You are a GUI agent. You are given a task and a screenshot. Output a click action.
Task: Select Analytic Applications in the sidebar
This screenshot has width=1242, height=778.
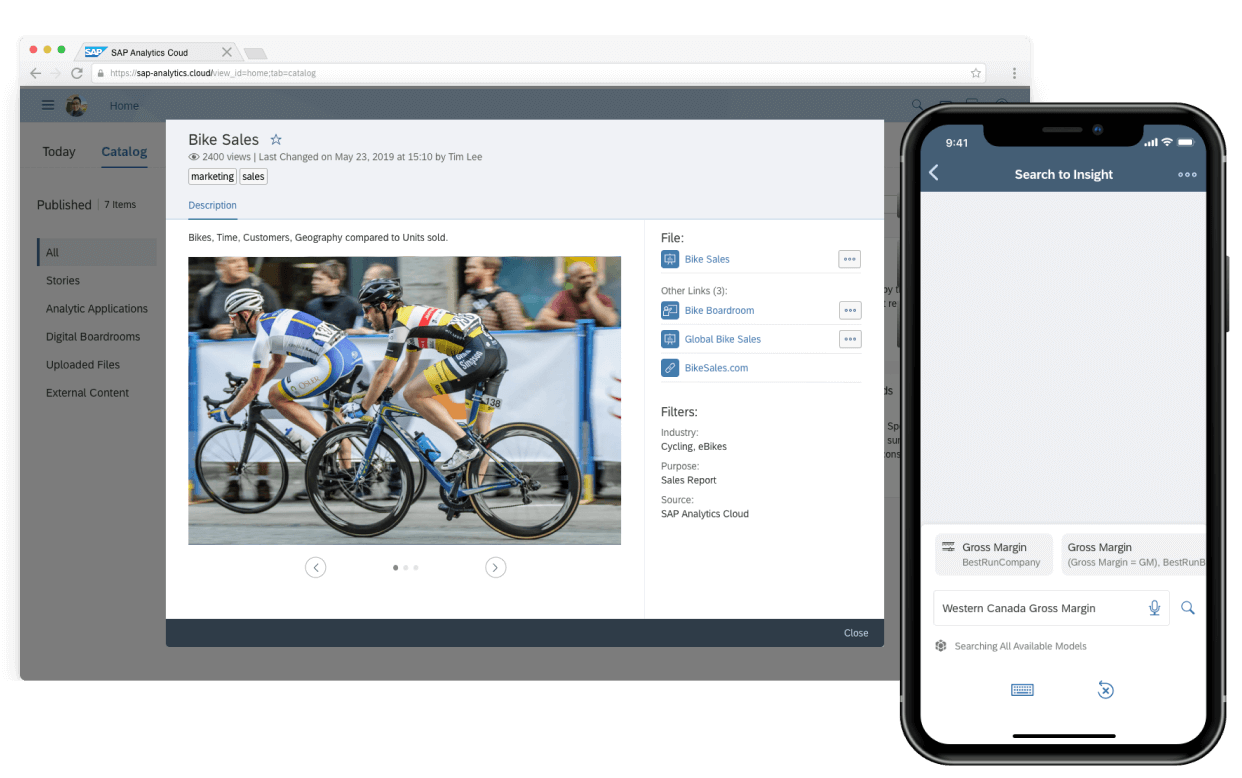coord(97,309)
